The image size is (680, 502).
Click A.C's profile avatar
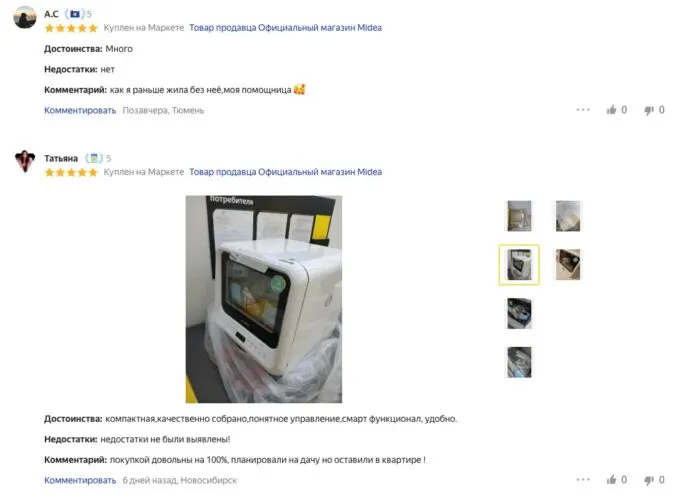25,17
